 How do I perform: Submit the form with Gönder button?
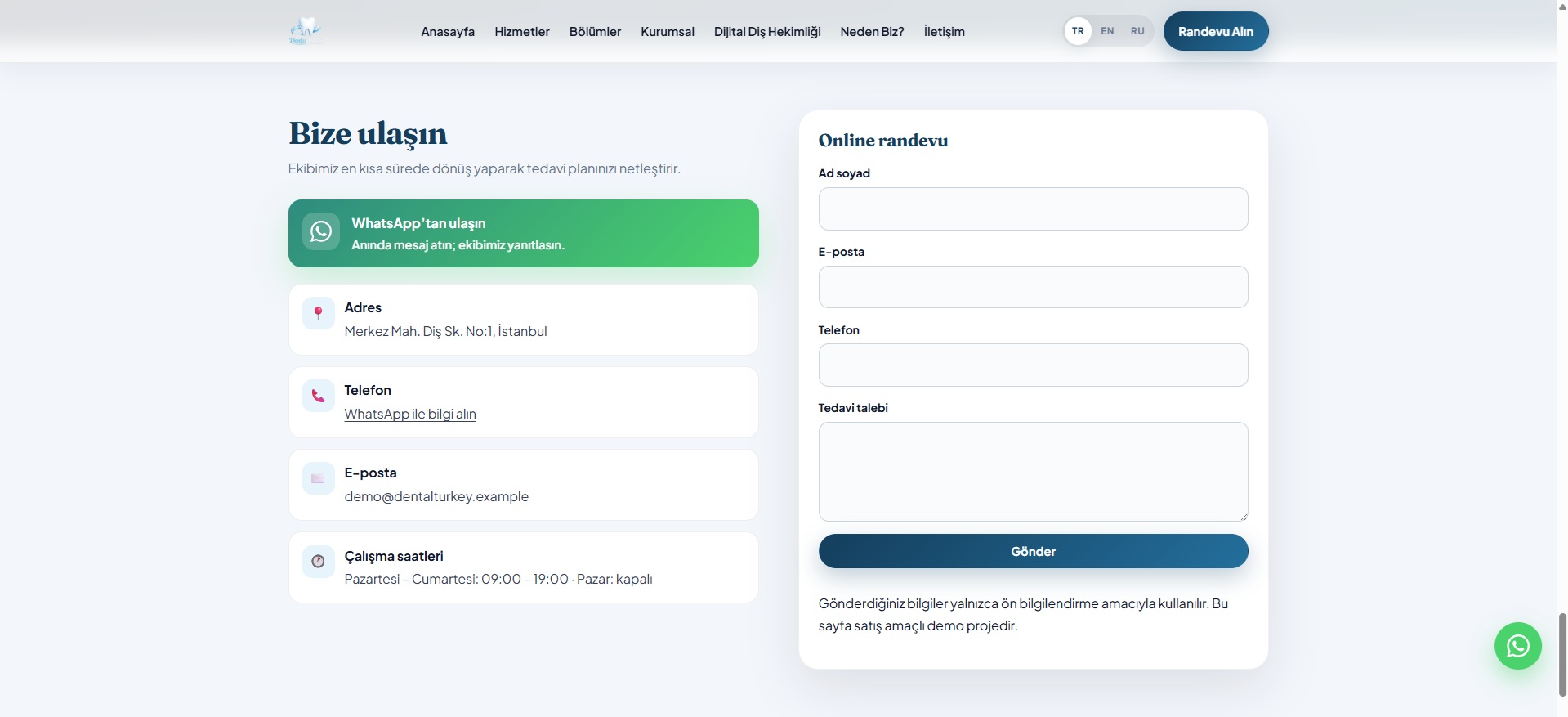pos(1033,551)
